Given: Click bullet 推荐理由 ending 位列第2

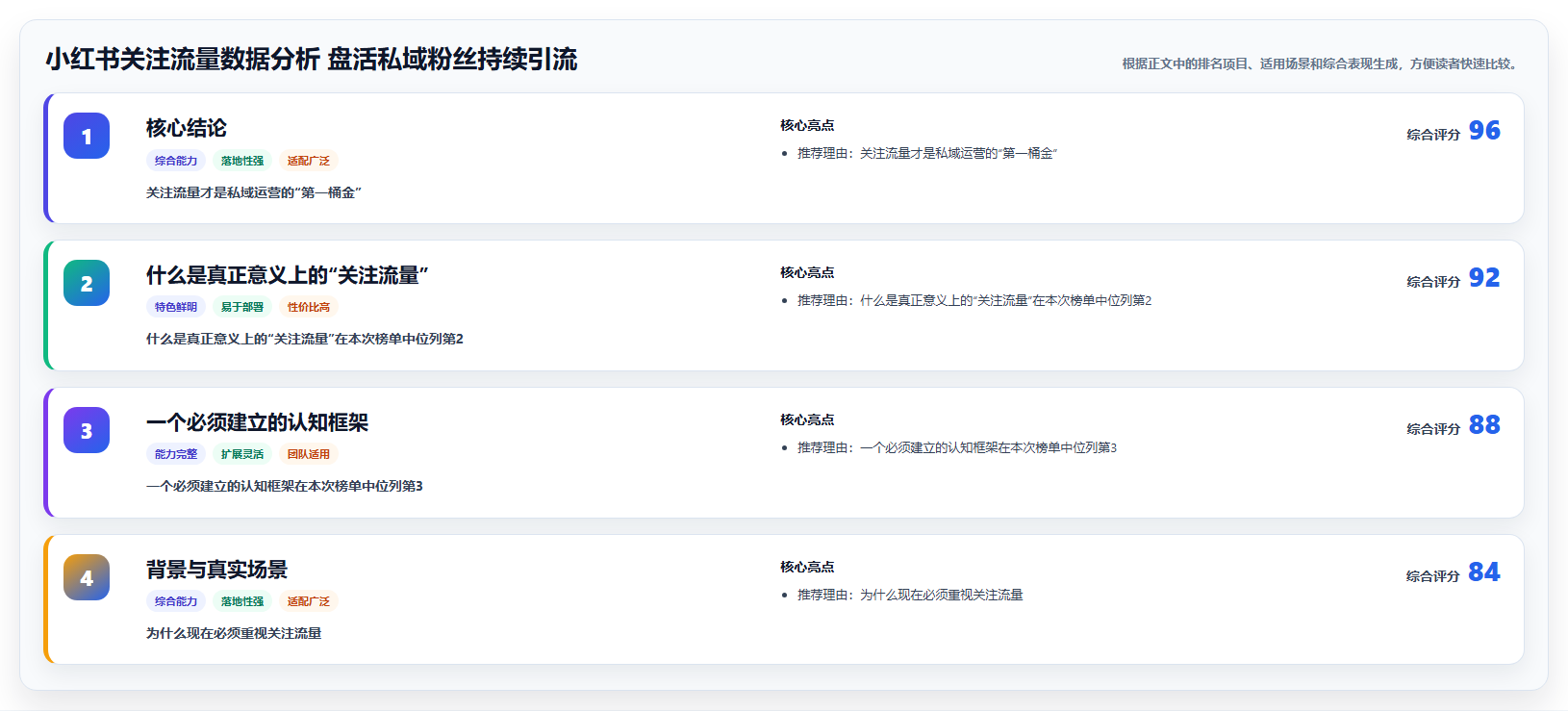Looking at the screenshot, I should pos(974,300).
